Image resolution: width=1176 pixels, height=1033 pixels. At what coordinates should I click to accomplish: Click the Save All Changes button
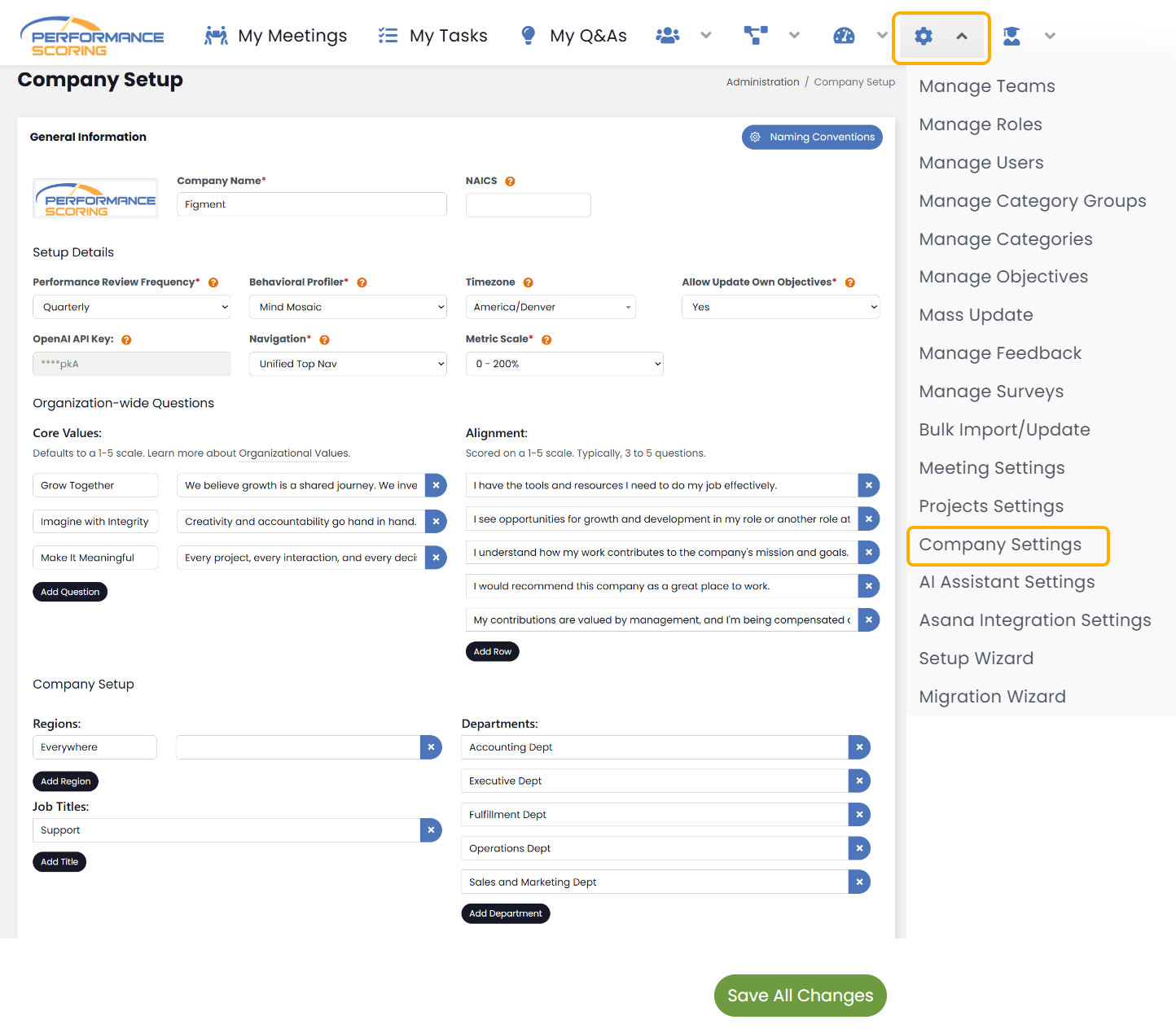tap(800, 996)
